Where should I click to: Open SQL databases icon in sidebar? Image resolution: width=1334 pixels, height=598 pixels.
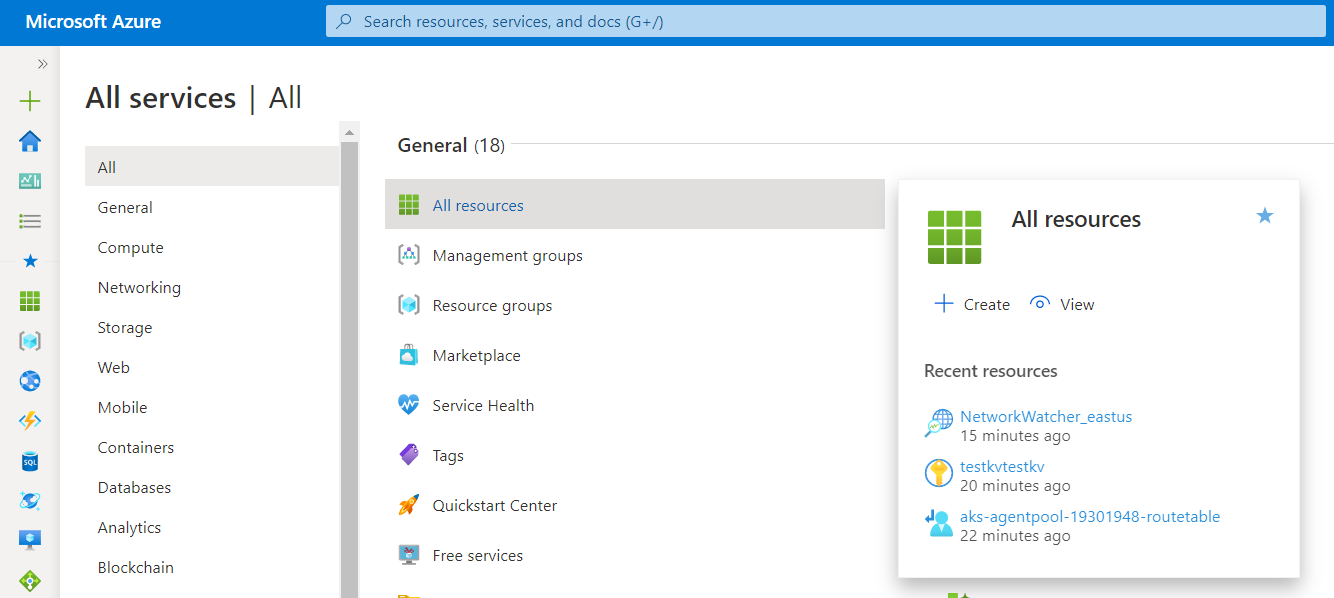point(30,461)
